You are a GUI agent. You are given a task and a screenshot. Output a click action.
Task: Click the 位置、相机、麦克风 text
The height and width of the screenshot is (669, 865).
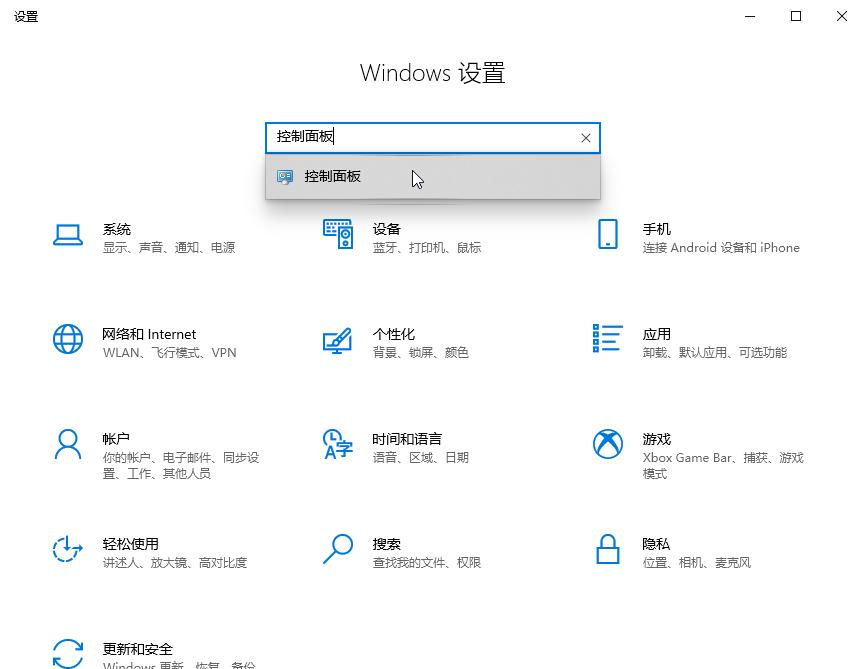[697, 563]
